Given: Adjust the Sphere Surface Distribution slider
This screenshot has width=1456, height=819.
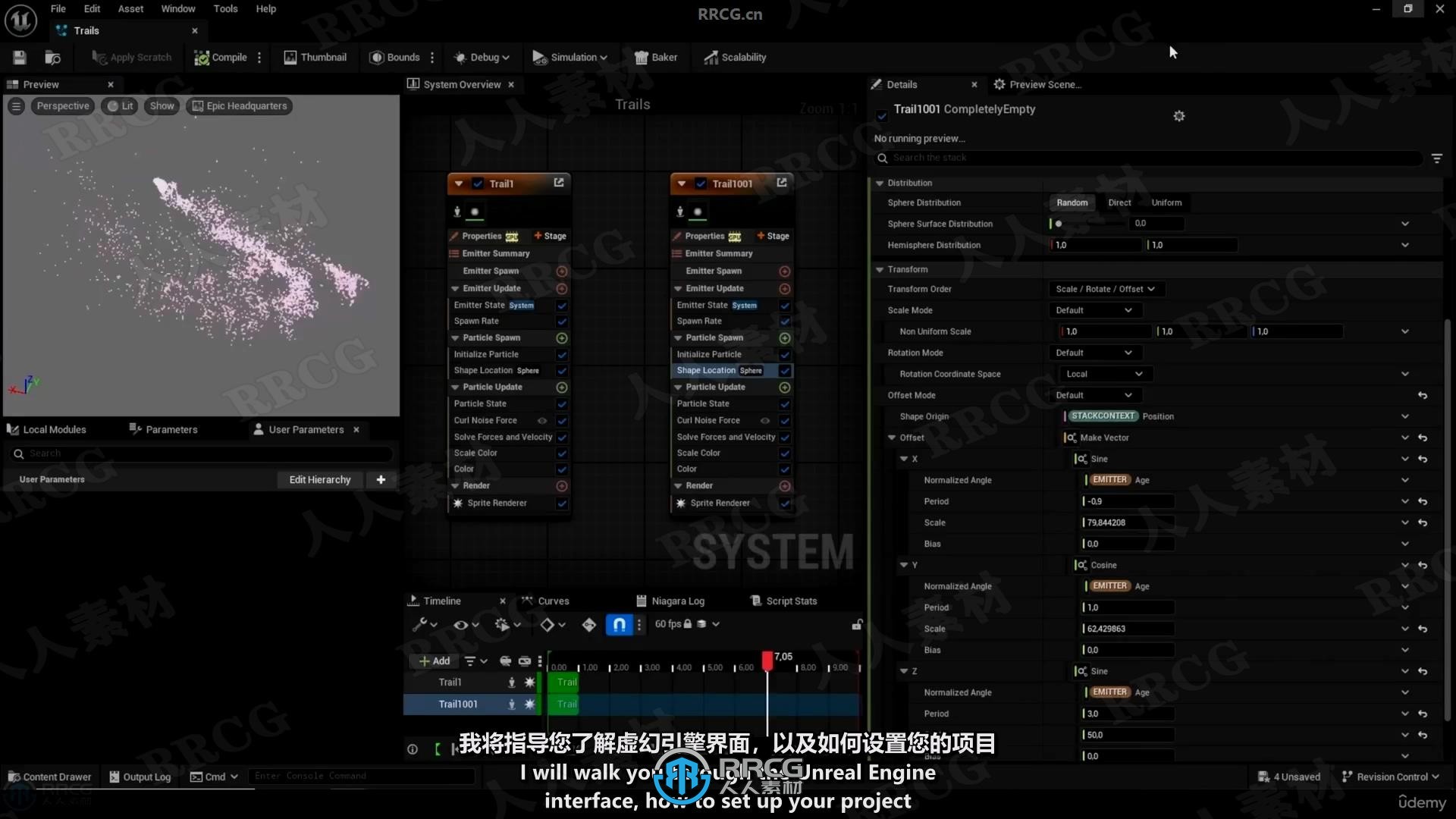Looking at the screenshot, I should tap(1090, 224).
